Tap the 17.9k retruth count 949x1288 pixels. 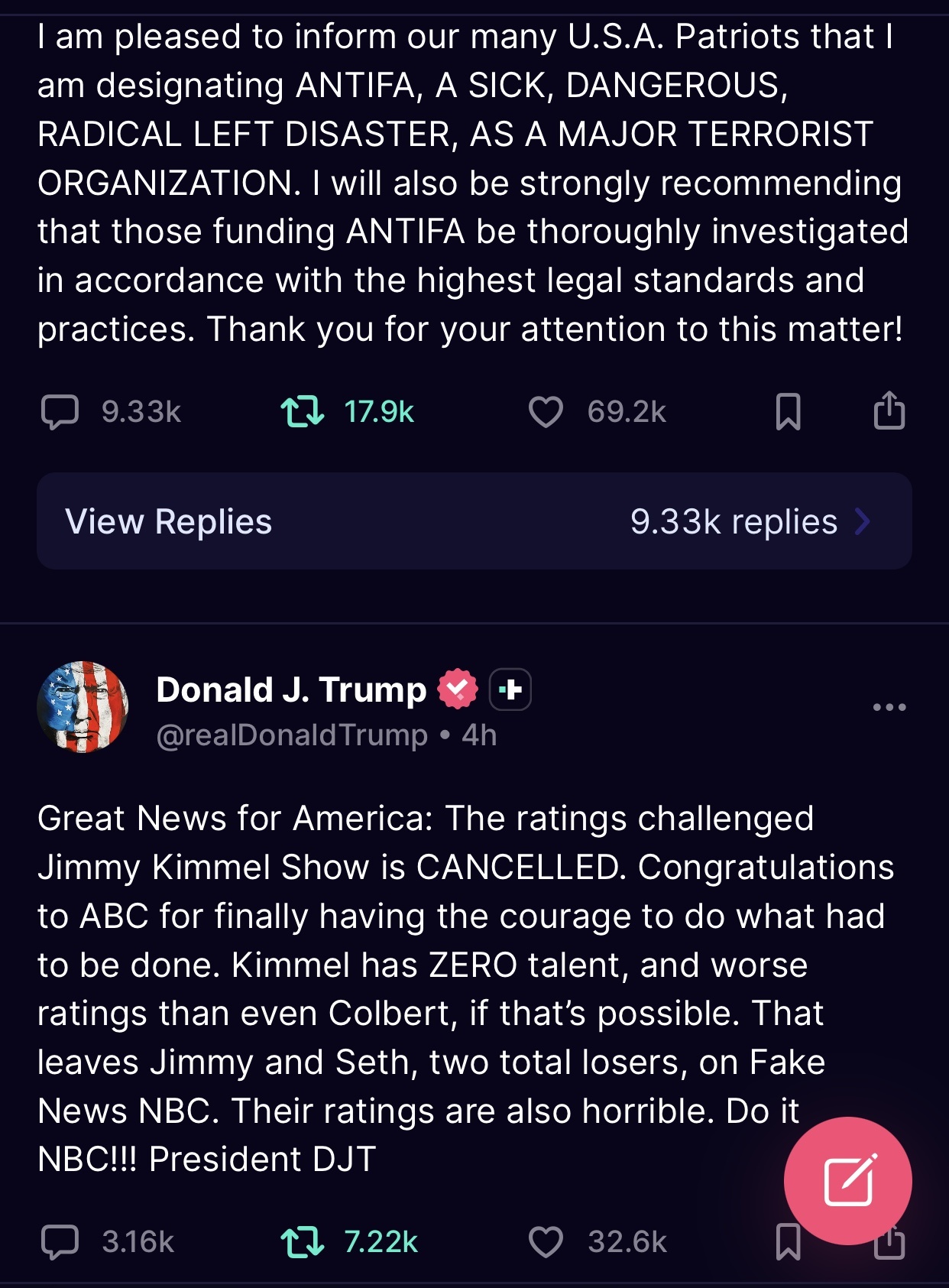379,412
